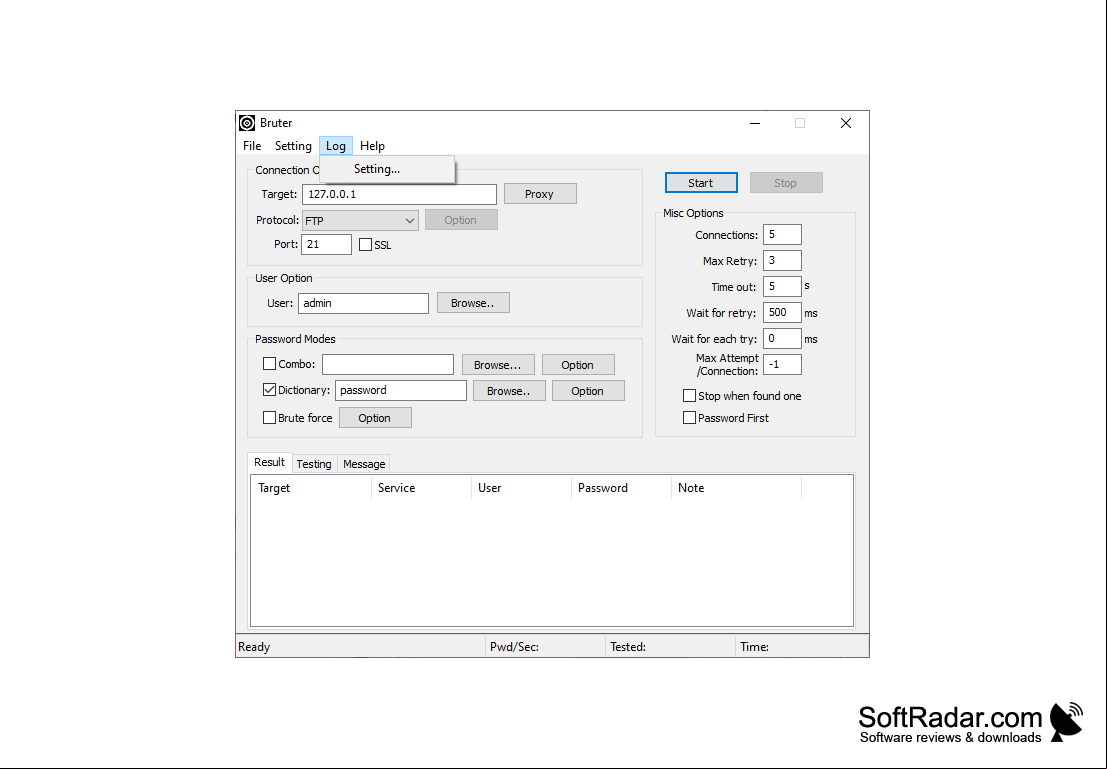Browse for a Dictionary file

[509, 391]
